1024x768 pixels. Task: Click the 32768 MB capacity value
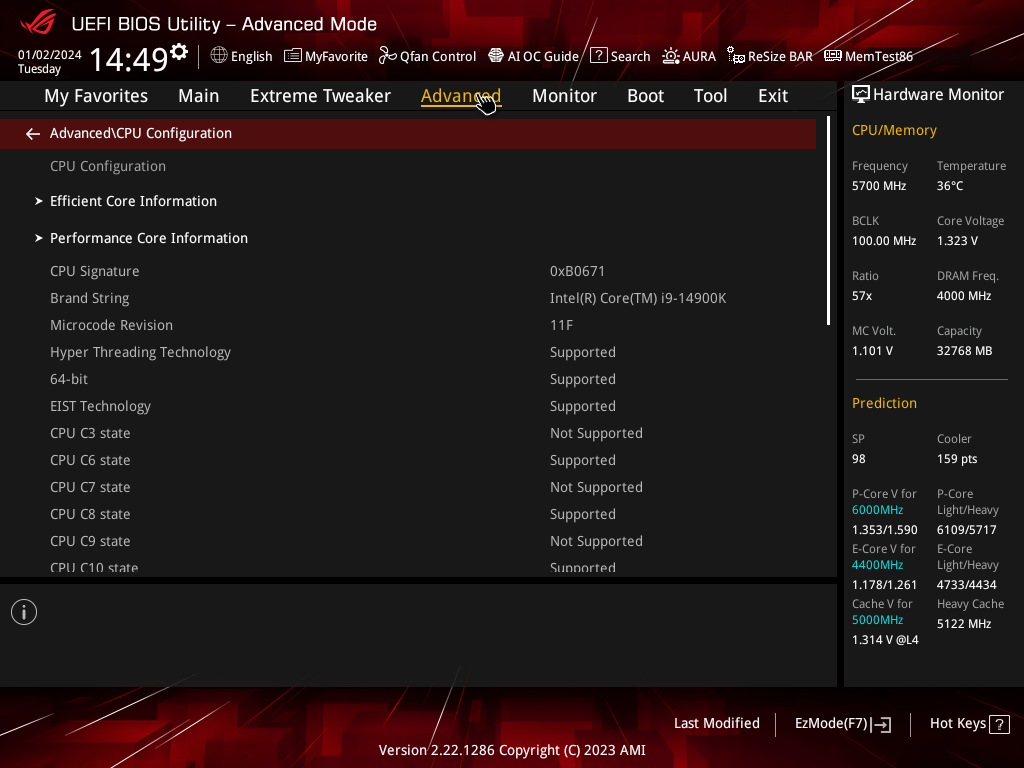point(965,351)
